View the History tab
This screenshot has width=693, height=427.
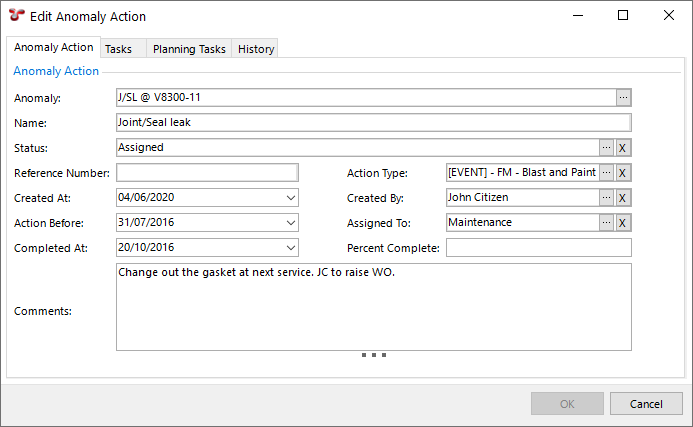(x=256, y=49)
